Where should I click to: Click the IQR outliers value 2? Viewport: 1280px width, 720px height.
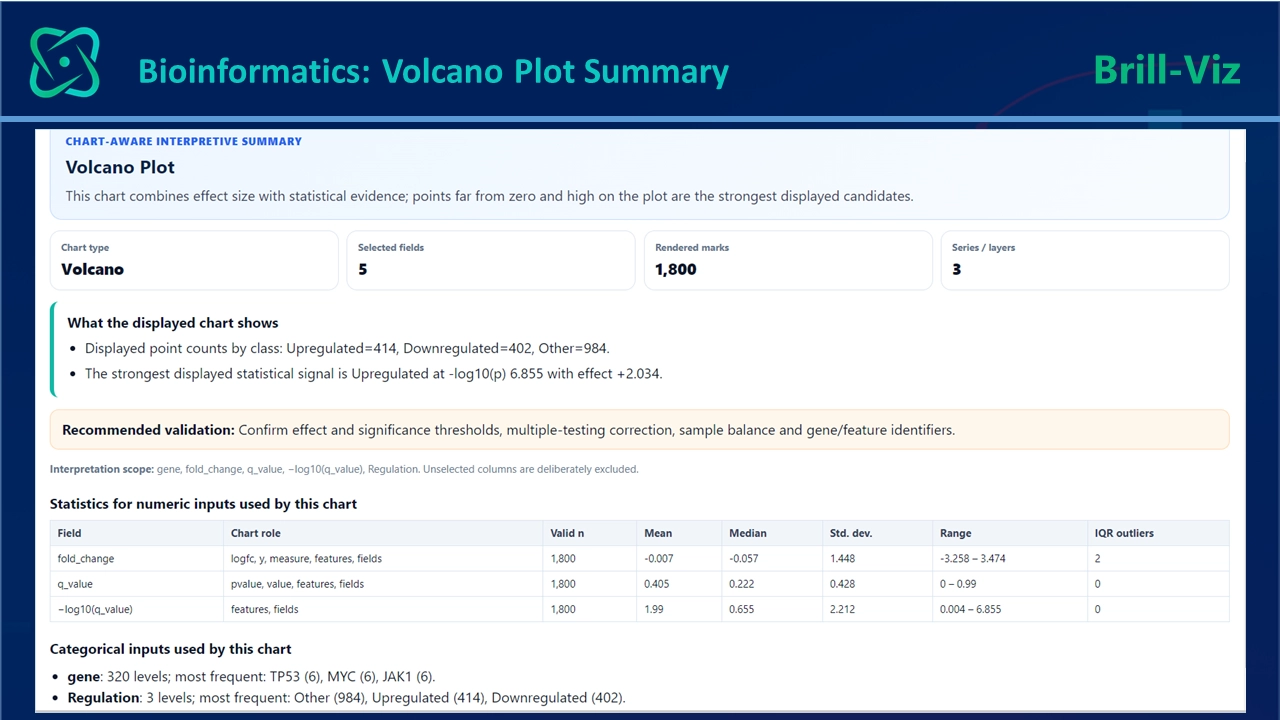coord(1098,559)
